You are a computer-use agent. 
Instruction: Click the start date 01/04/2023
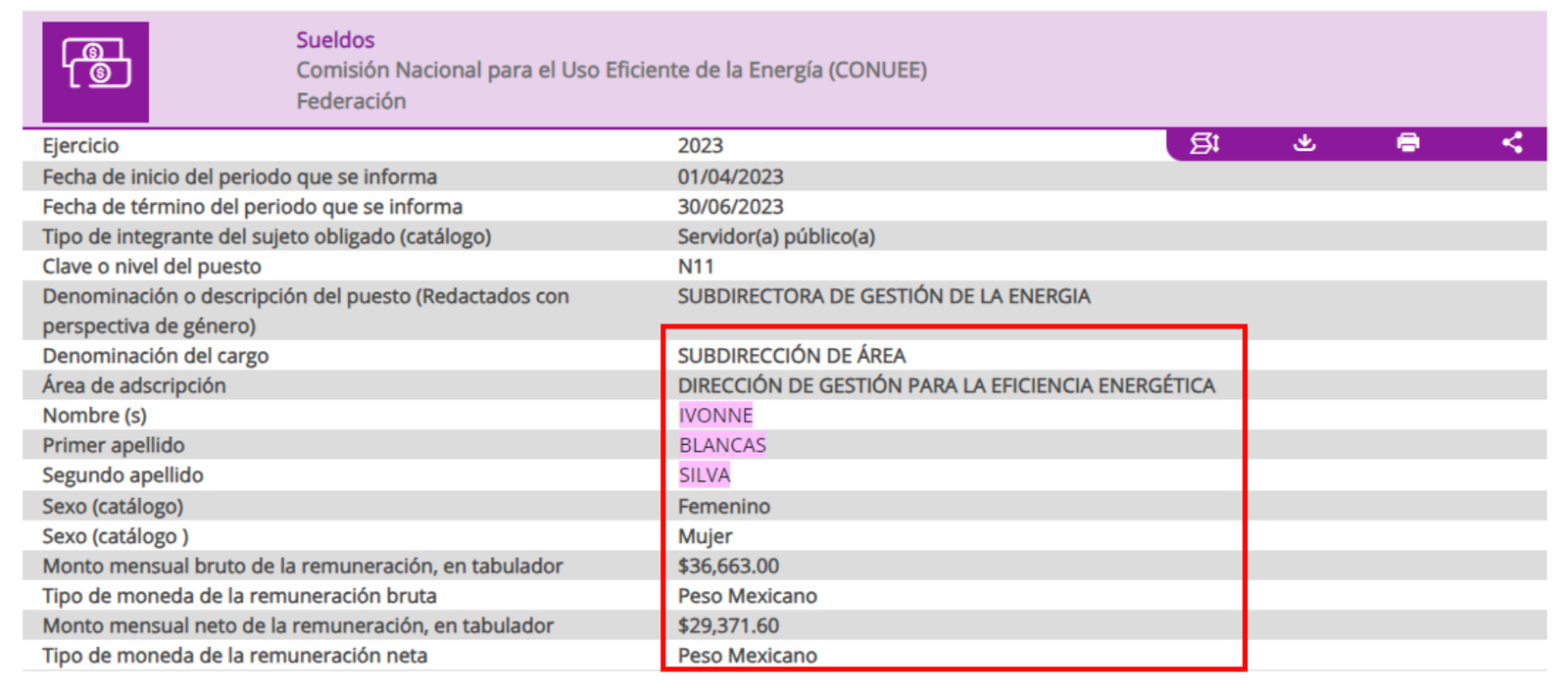point(730,177)
